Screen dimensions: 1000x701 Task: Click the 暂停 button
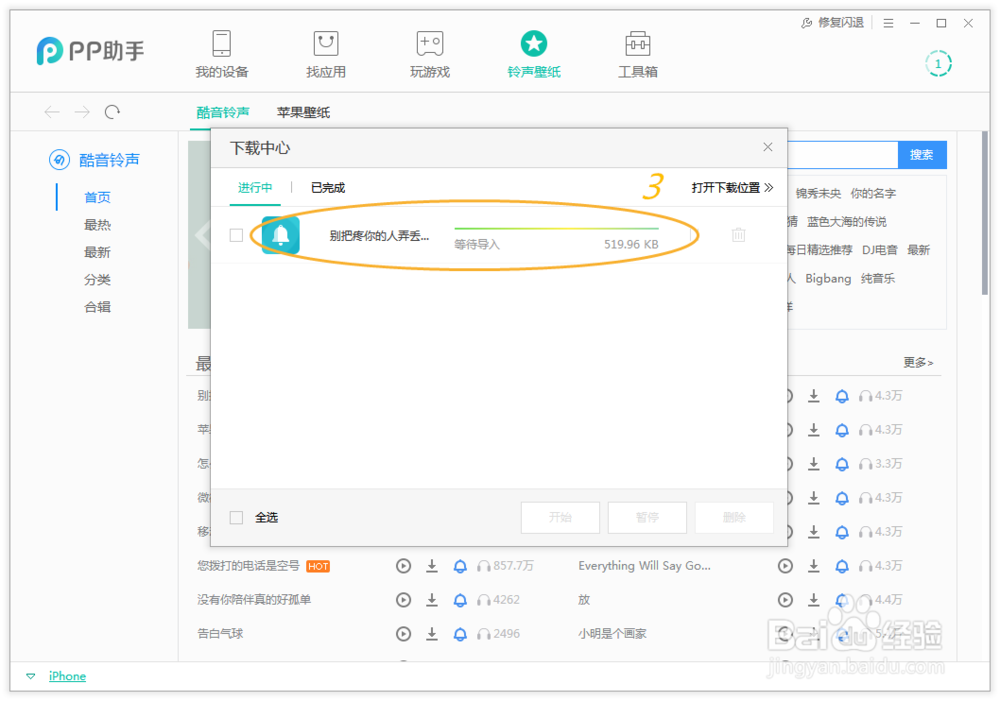(647, 517)
